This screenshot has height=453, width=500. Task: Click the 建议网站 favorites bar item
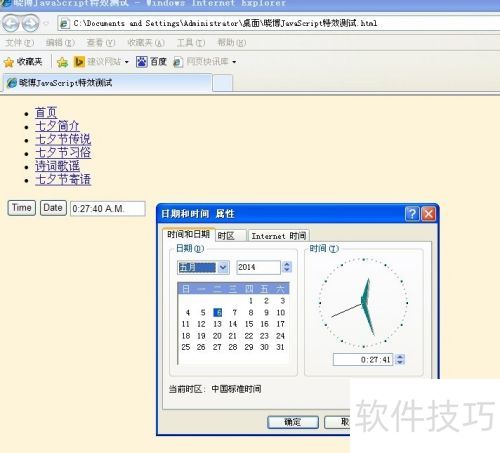pyautogui.click(x=104, y=62)
